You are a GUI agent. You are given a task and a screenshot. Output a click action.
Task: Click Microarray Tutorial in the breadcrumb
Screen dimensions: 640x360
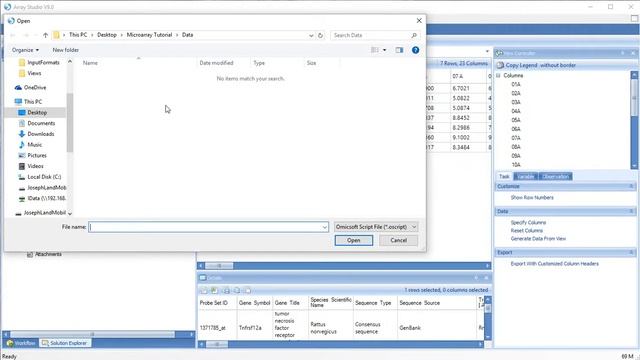point(149,35)
